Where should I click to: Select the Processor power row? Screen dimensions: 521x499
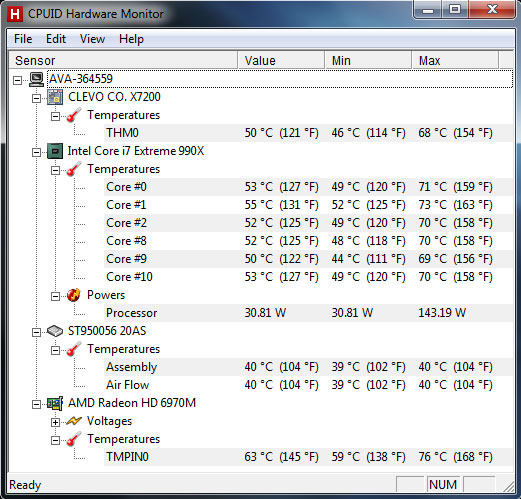308,313
